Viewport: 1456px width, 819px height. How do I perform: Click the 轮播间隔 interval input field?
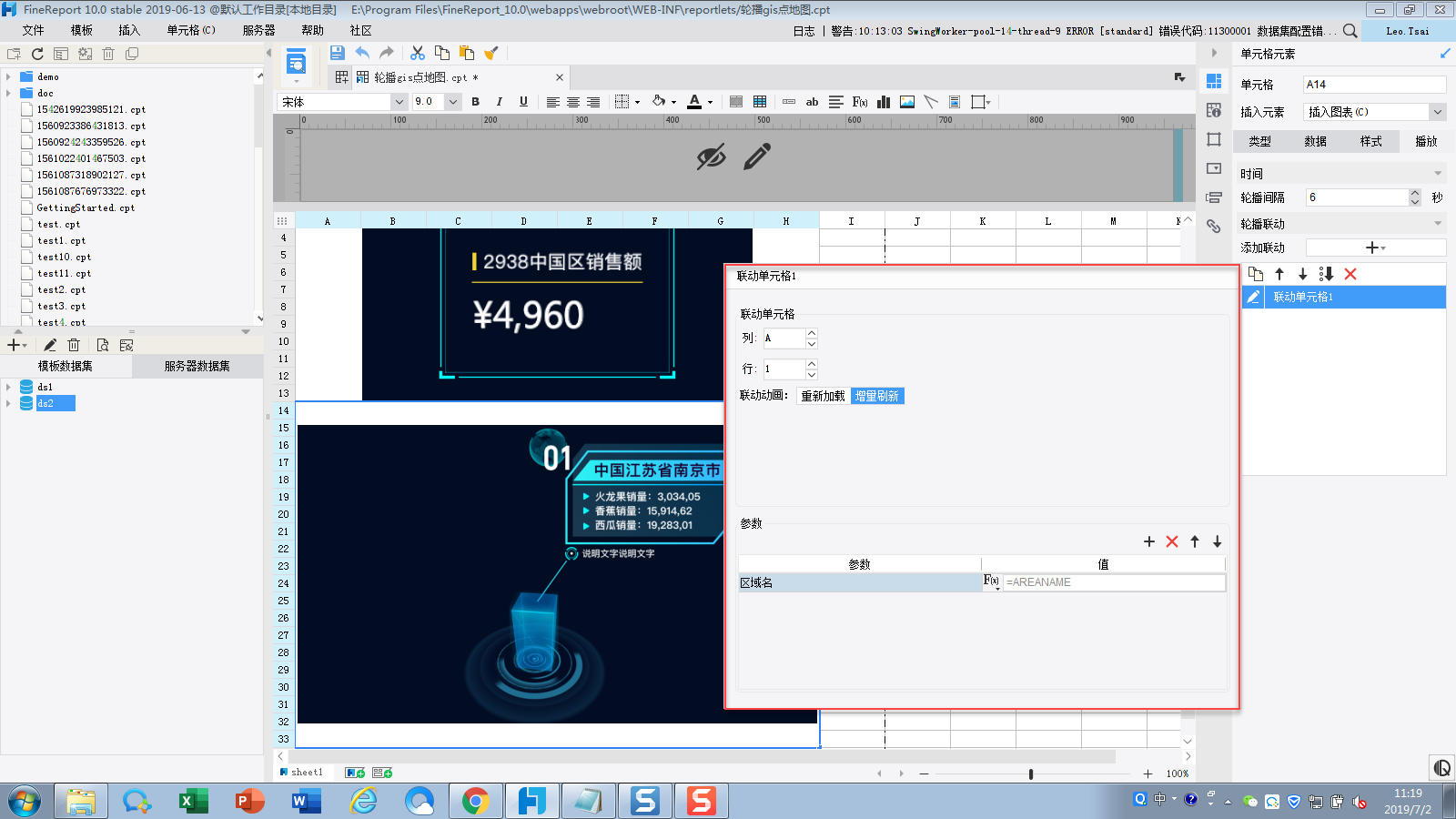pos(1356,197)
